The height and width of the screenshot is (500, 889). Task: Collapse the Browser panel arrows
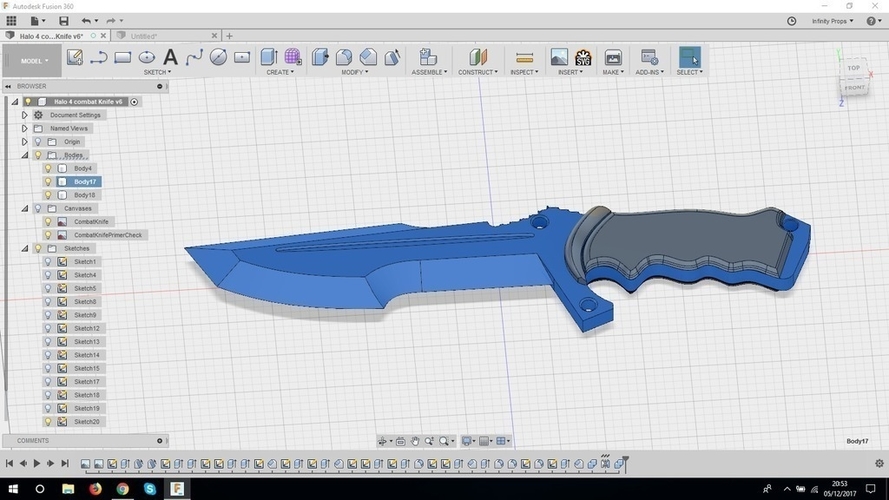8,87
